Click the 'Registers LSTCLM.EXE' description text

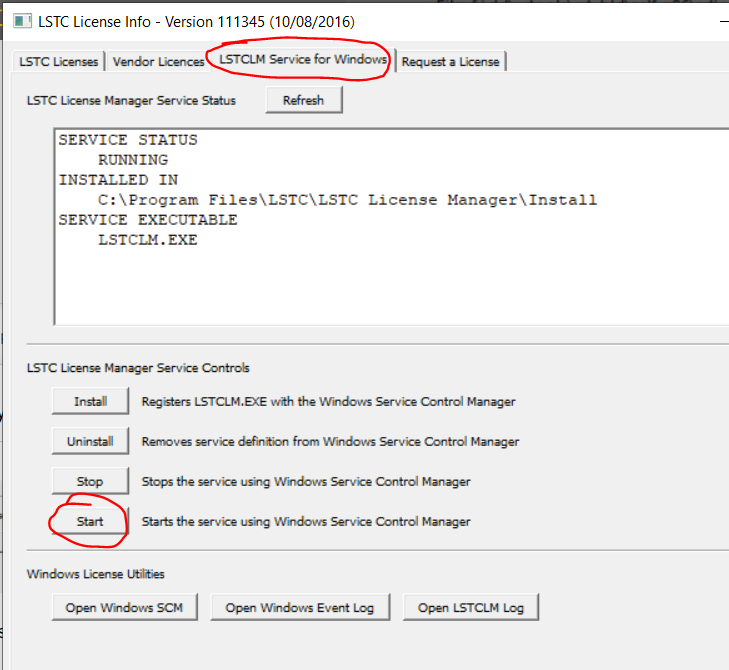(x=328, y=401)
